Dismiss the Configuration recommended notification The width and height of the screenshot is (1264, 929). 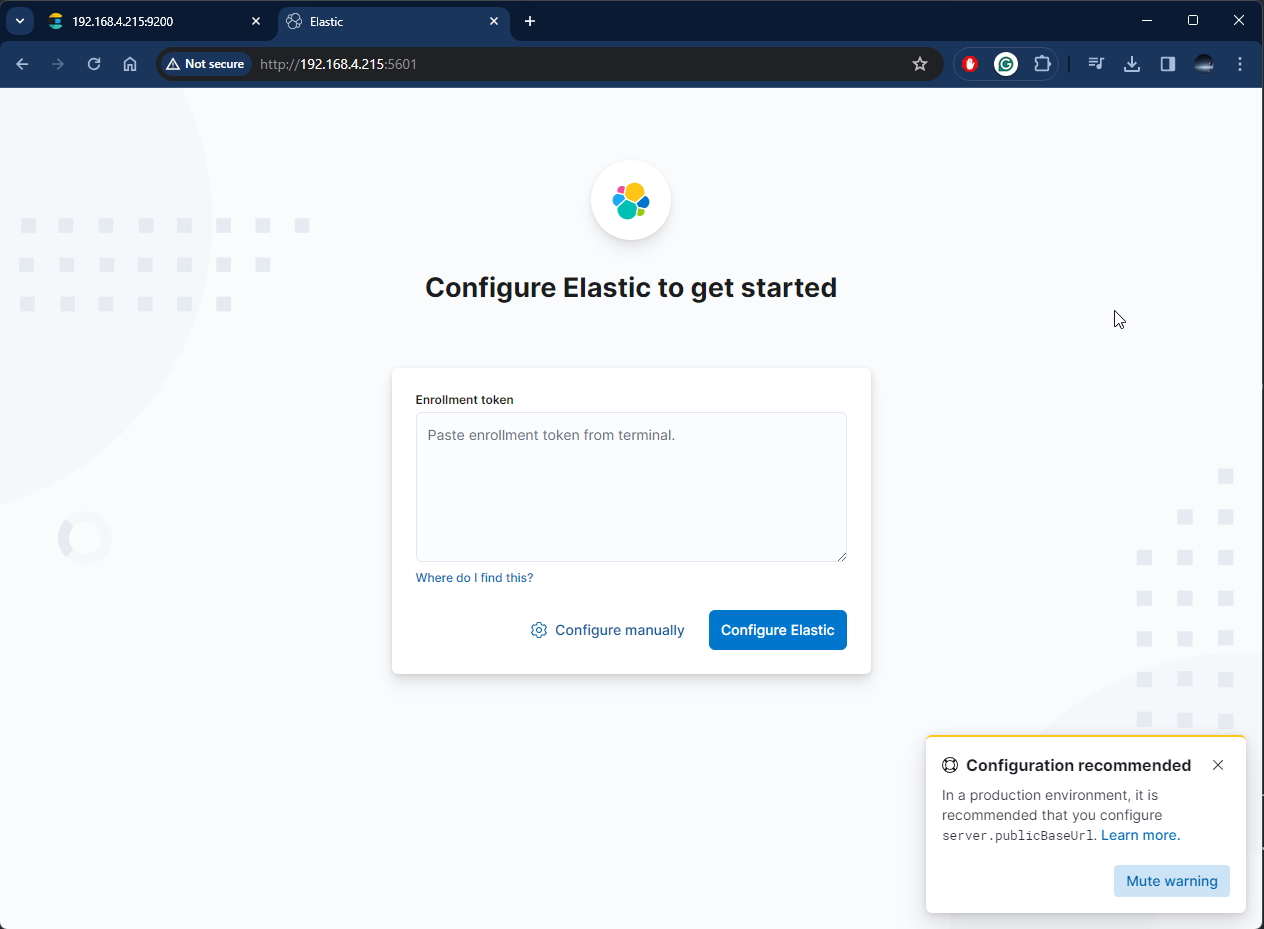click(x=1218, y=765)
